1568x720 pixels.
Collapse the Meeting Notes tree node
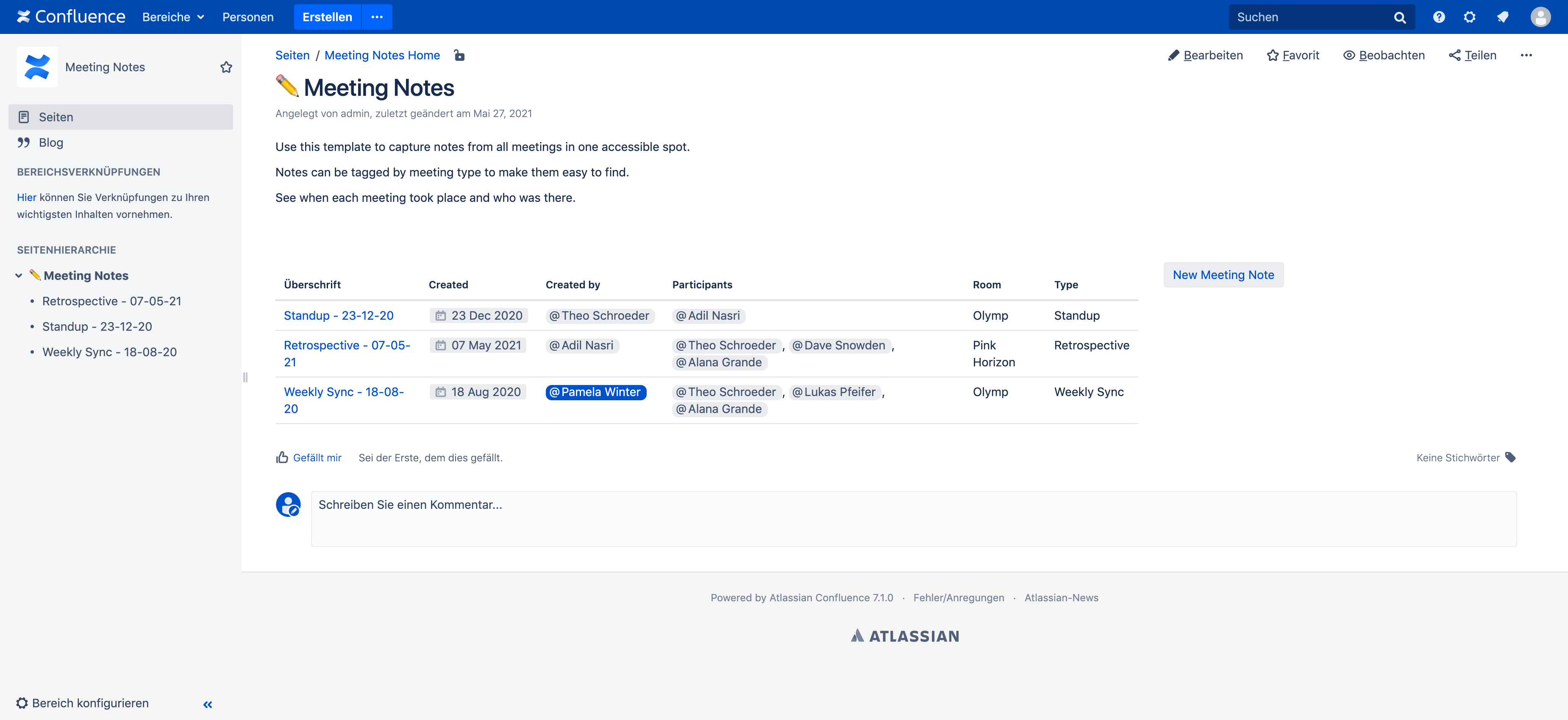click(19, 275)
